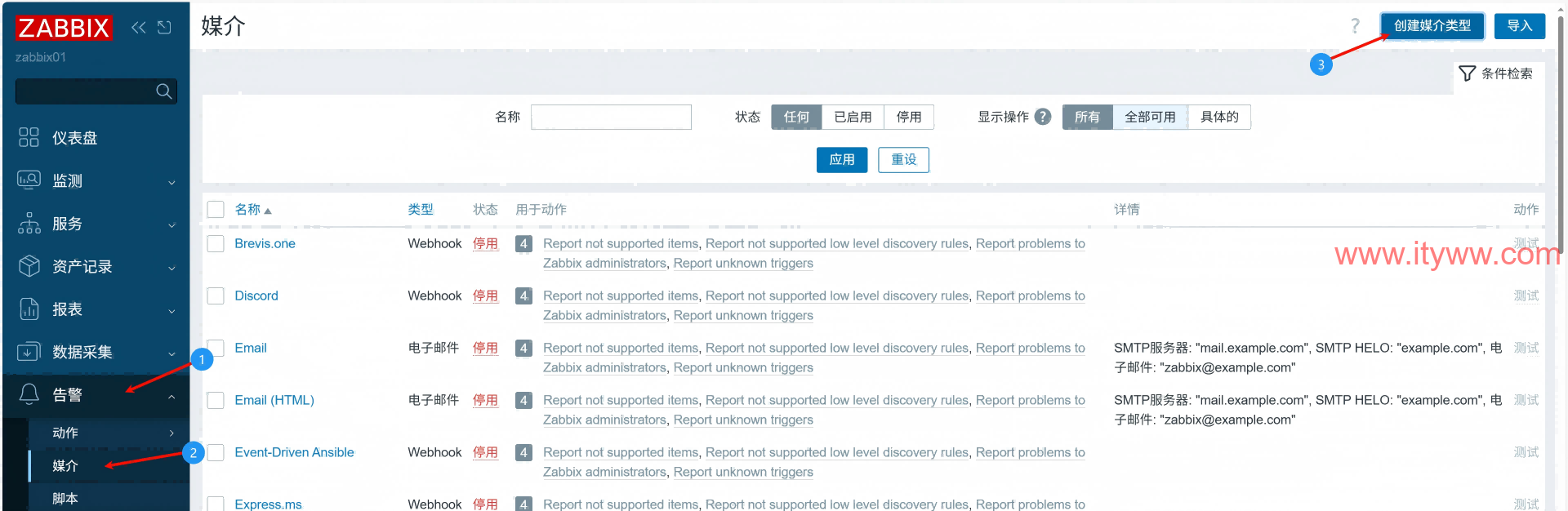Select the Email row checkbox
Image resolution: width=1568 pixels, height=511 pixels.
(216, 348)
